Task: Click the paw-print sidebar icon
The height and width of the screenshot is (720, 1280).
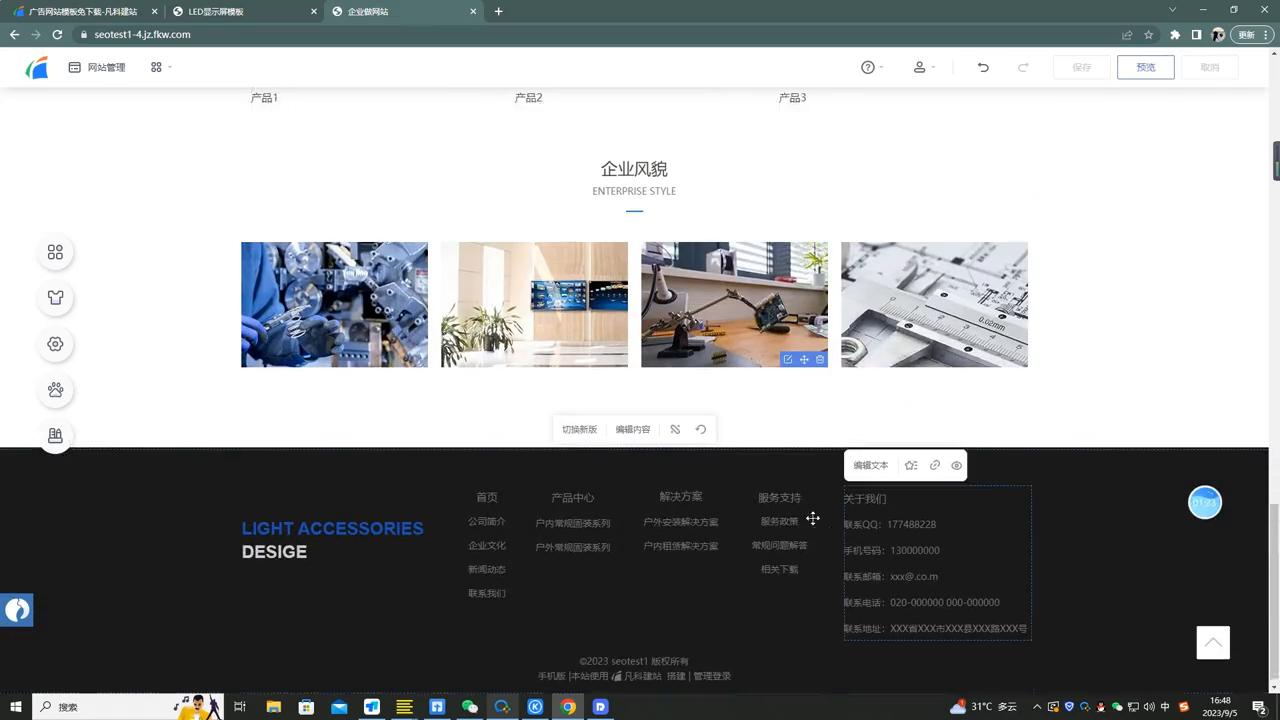Action: coord(55,390)
